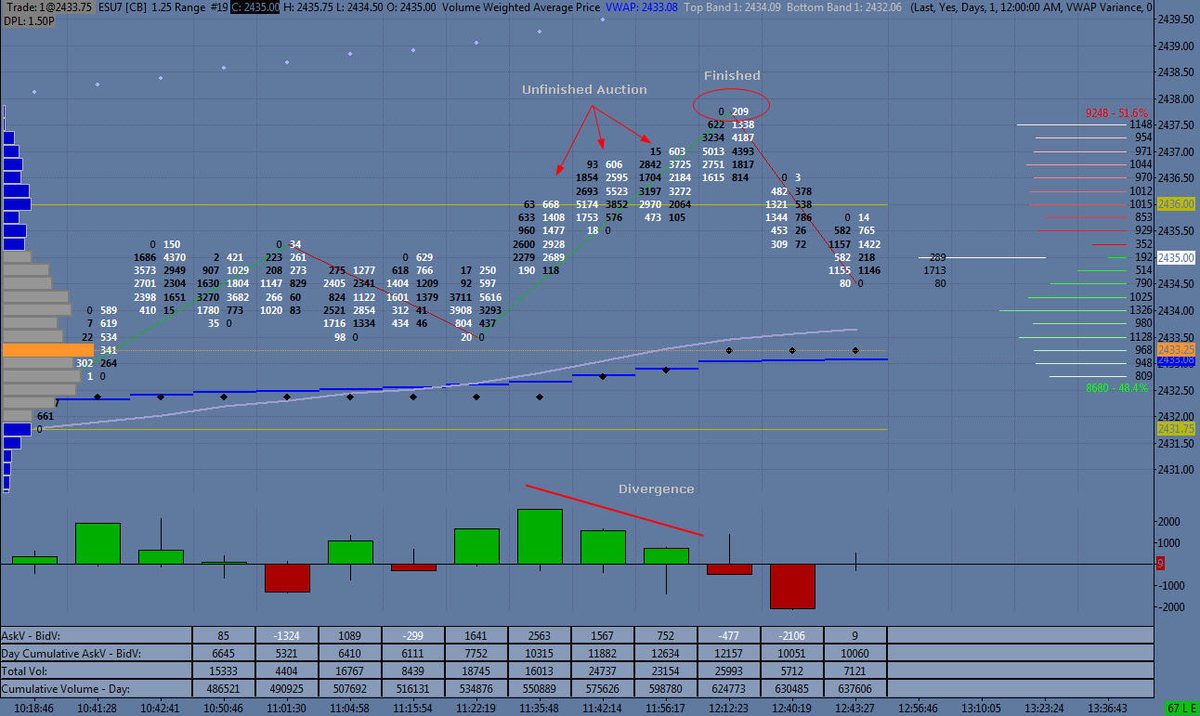Click the 2439.50 price scale value
Screen dimensions: 1200x716
click(x=1178, y=19)
